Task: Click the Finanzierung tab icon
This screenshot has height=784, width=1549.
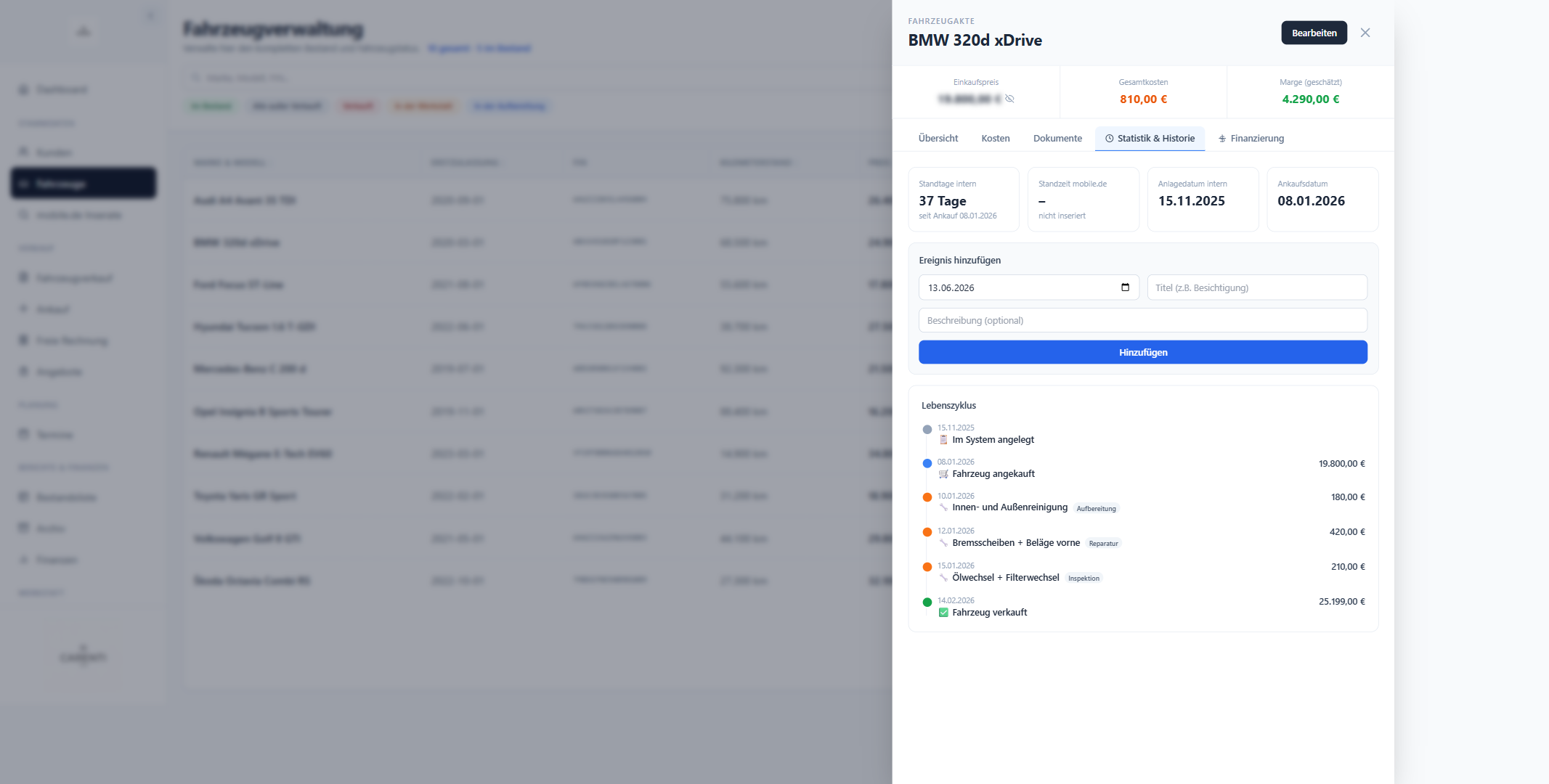Action: (1222, 139)
